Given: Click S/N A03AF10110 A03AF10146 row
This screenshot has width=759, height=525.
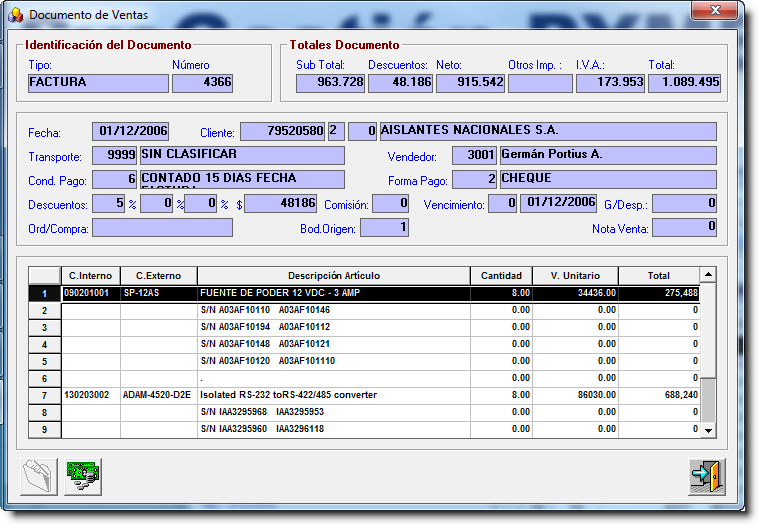Looking at the screenshot, I should coord(334,310).
